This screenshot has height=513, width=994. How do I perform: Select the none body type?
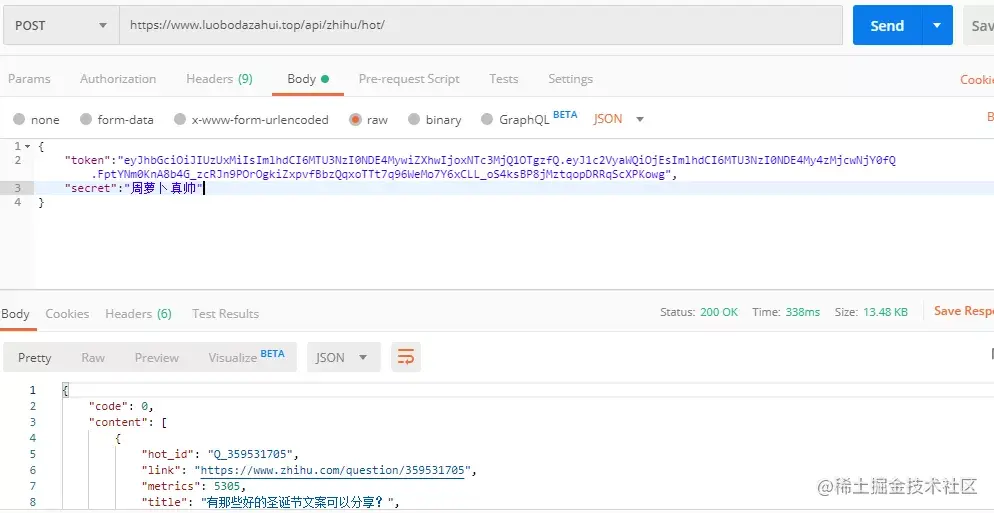coord(36,119)
